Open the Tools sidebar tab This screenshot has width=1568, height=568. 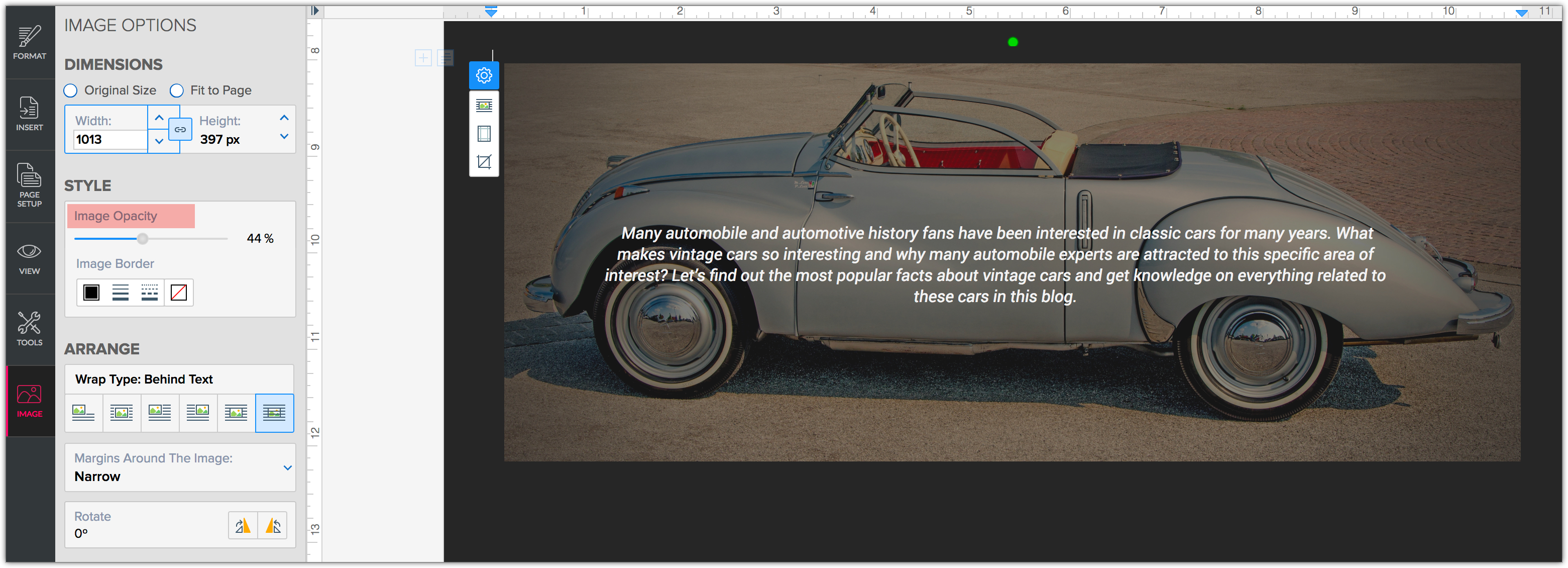[29, 329]
